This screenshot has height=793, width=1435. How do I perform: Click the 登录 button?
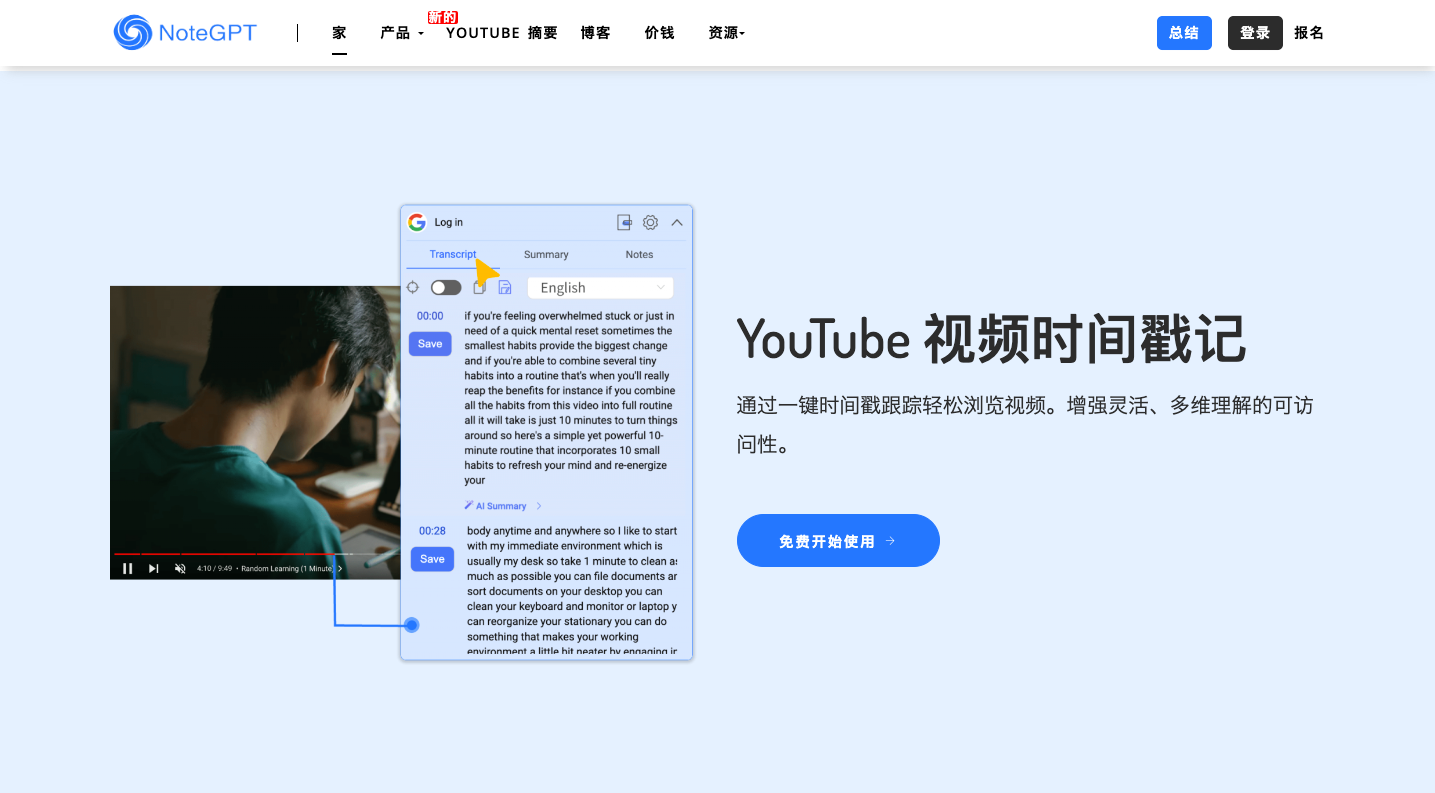coord(1255,33)
